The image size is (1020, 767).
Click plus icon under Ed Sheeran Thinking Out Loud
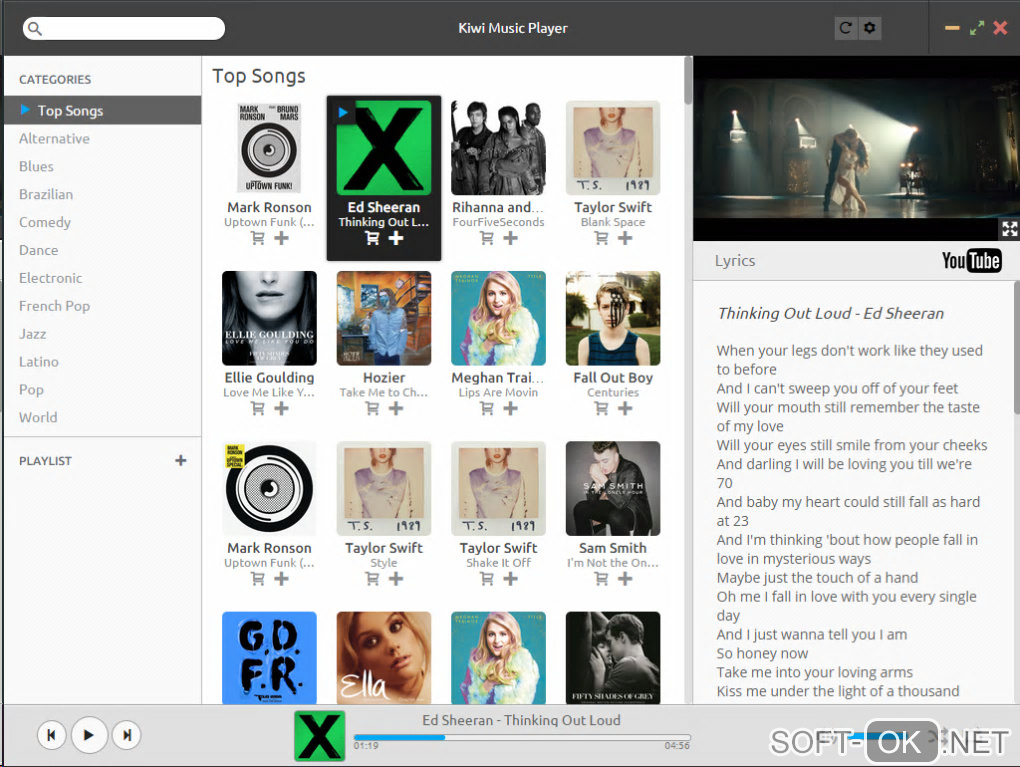click(x=396, y=238)
